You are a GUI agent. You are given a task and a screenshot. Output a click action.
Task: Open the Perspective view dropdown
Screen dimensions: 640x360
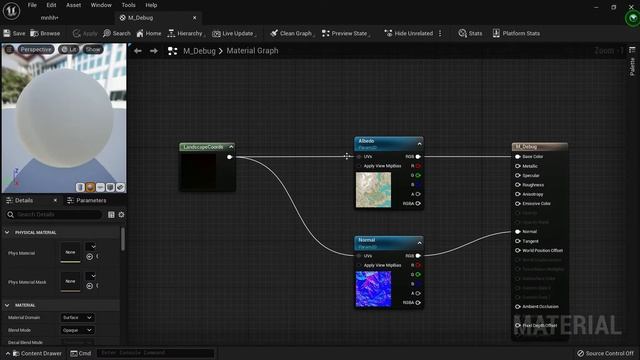pos(36,49)
